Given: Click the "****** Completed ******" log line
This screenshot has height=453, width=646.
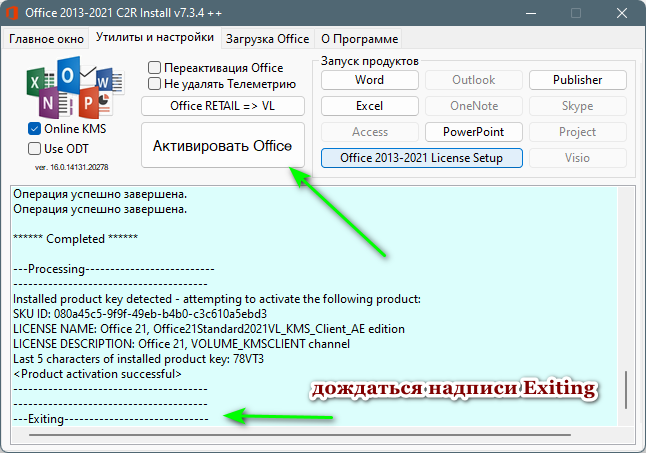Looking at the screenshot, I should coord(75,239).
